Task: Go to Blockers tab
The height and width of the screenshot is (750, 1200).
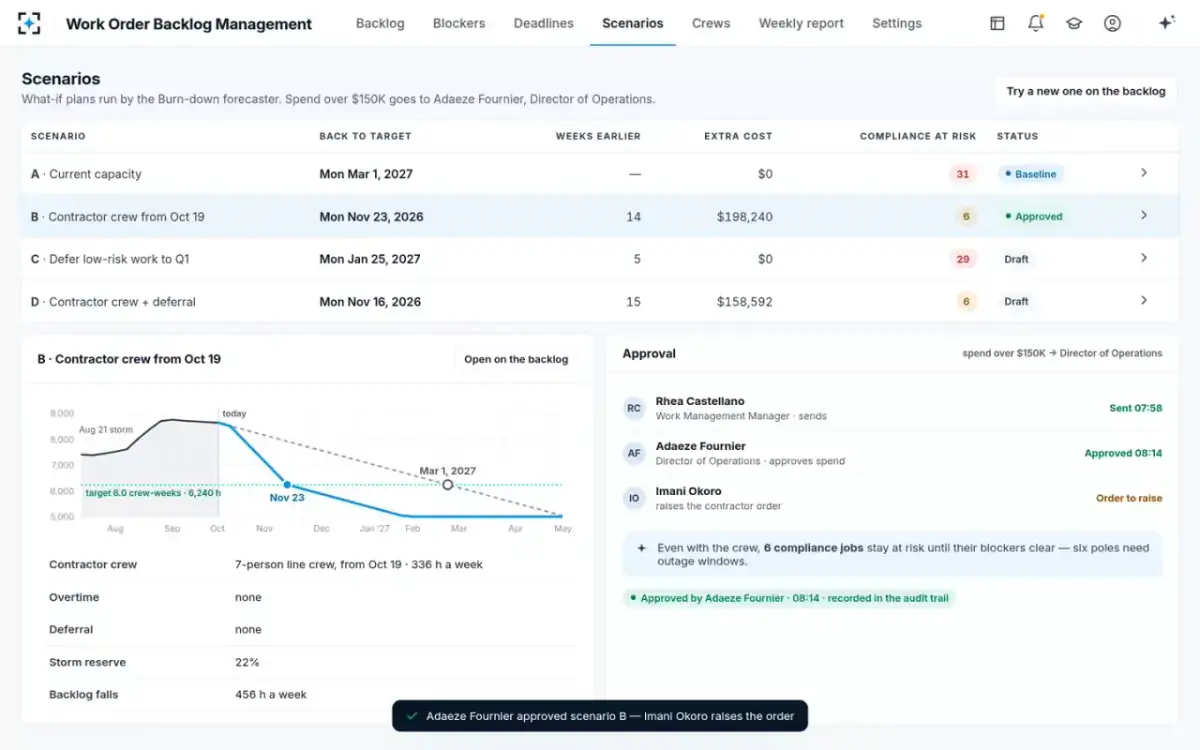Action: [x=459, y=23]
